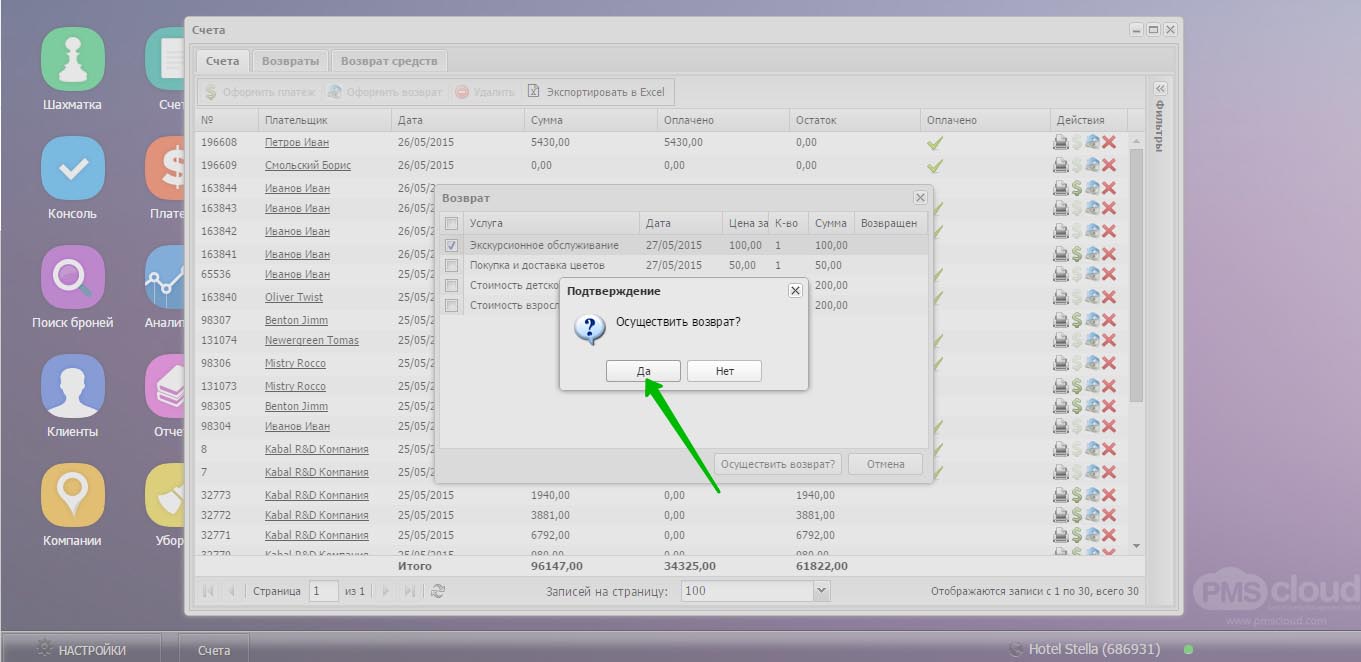
Task: Click the Услуга column header in Возврат
Action: click(x=551, y=223)
